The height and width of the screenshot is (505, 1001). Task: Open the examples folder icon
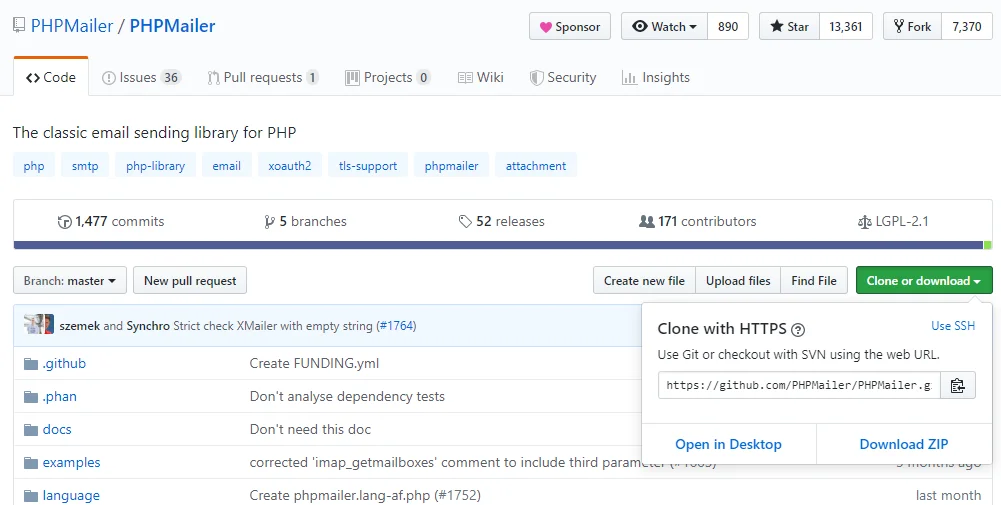(x=31, y=463)
